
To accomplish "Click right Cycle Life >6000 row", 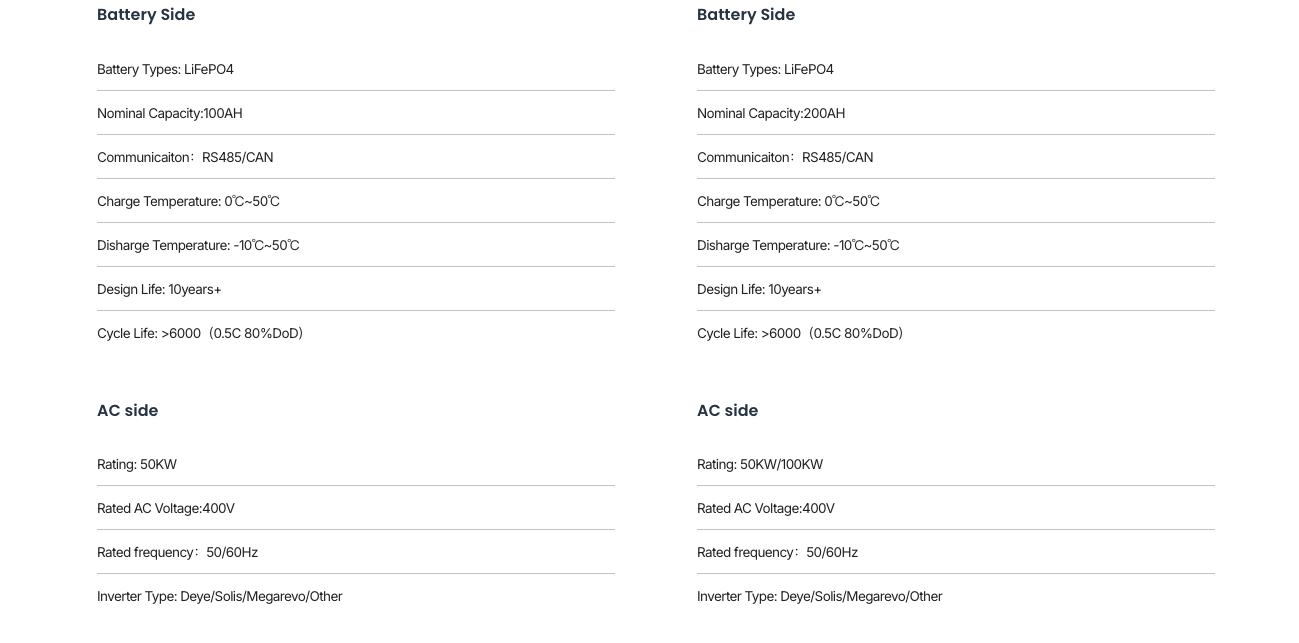I will coord(956,333).
